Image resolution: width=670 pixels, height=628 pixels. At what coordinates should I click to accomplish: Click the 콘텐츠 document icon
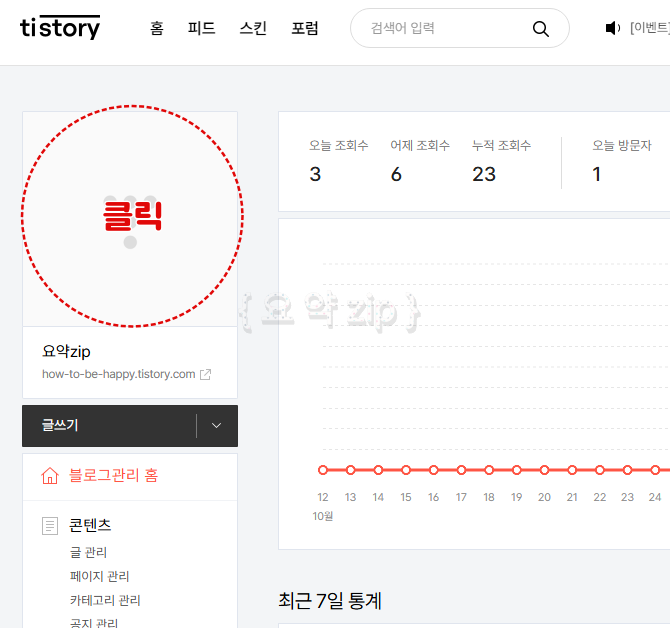coord(50,525)
